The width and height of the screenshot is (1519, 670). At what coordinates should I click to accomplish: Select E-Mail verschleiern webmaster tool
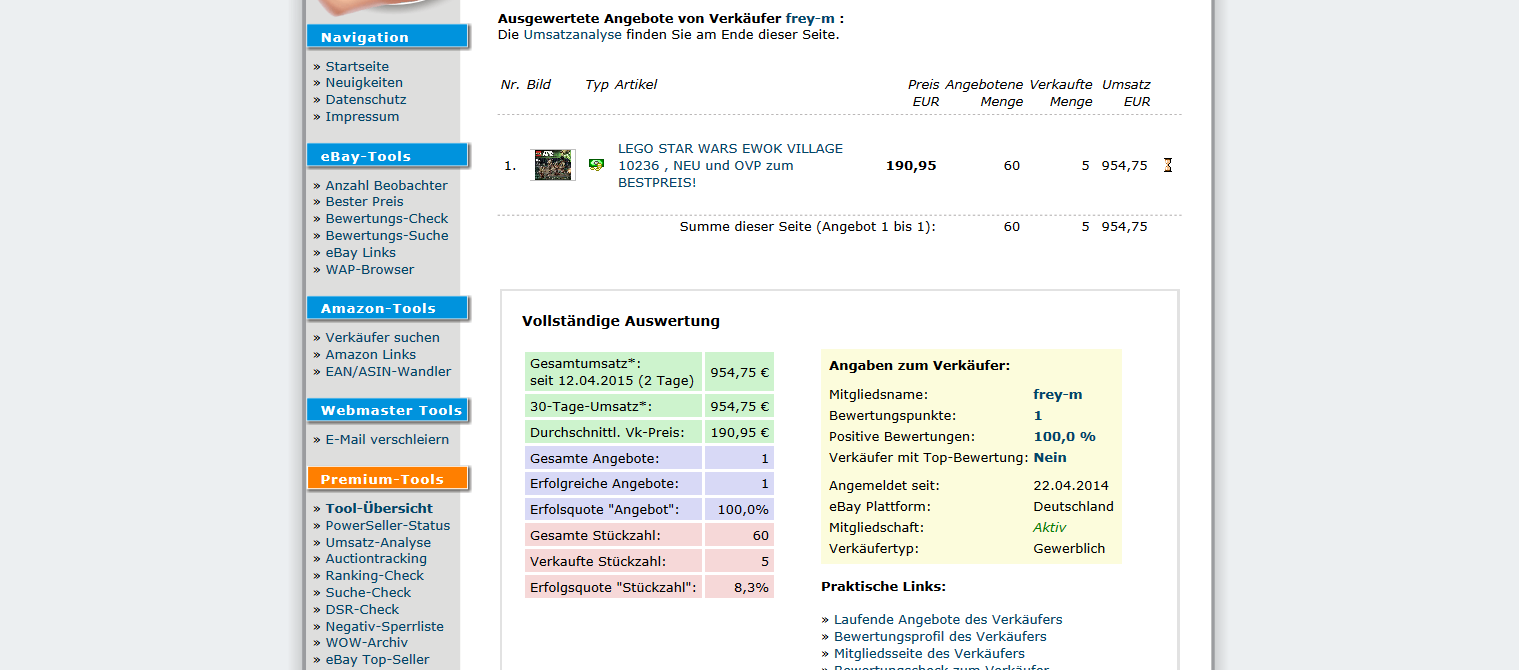(x=387, y=440)
